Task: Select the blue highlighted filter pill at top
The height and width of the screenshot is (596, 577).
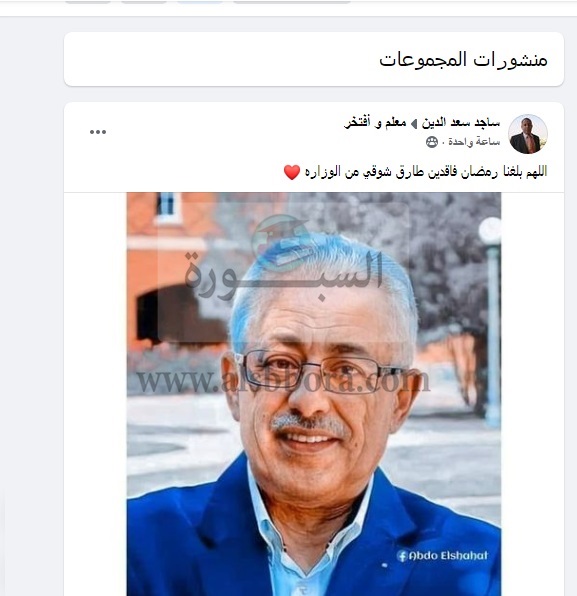Action: point(200,2)
